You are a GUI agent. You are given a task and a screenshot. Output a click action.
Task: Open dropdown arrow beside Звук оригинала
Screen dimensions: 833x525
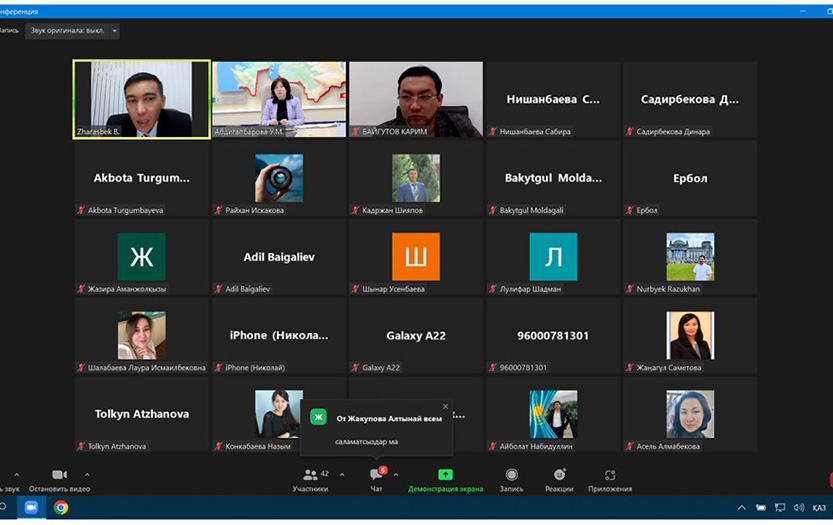[114, 31]
